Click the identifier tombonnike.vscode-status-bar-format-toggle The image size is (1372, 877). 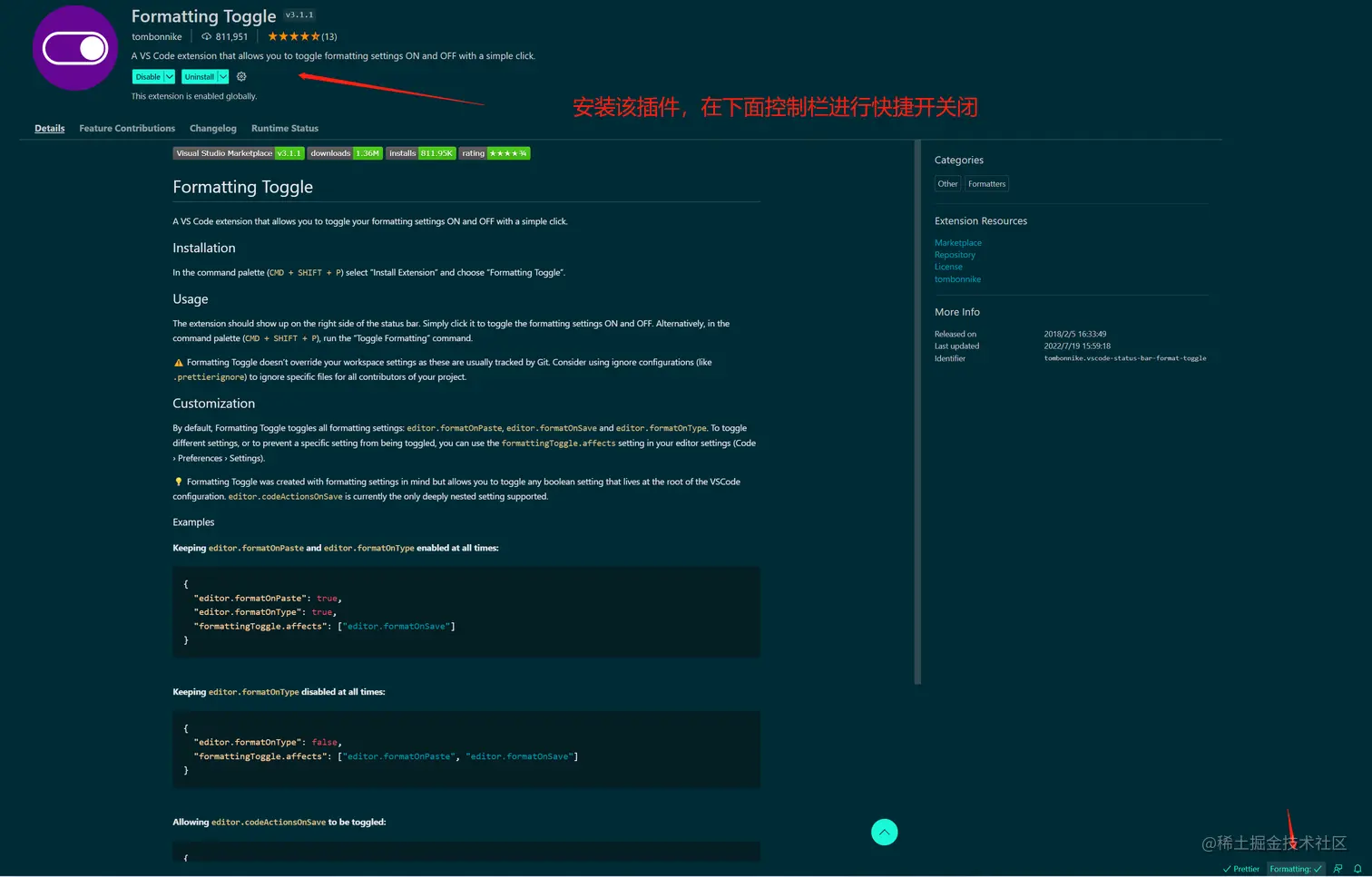(x=1125, y=358)
